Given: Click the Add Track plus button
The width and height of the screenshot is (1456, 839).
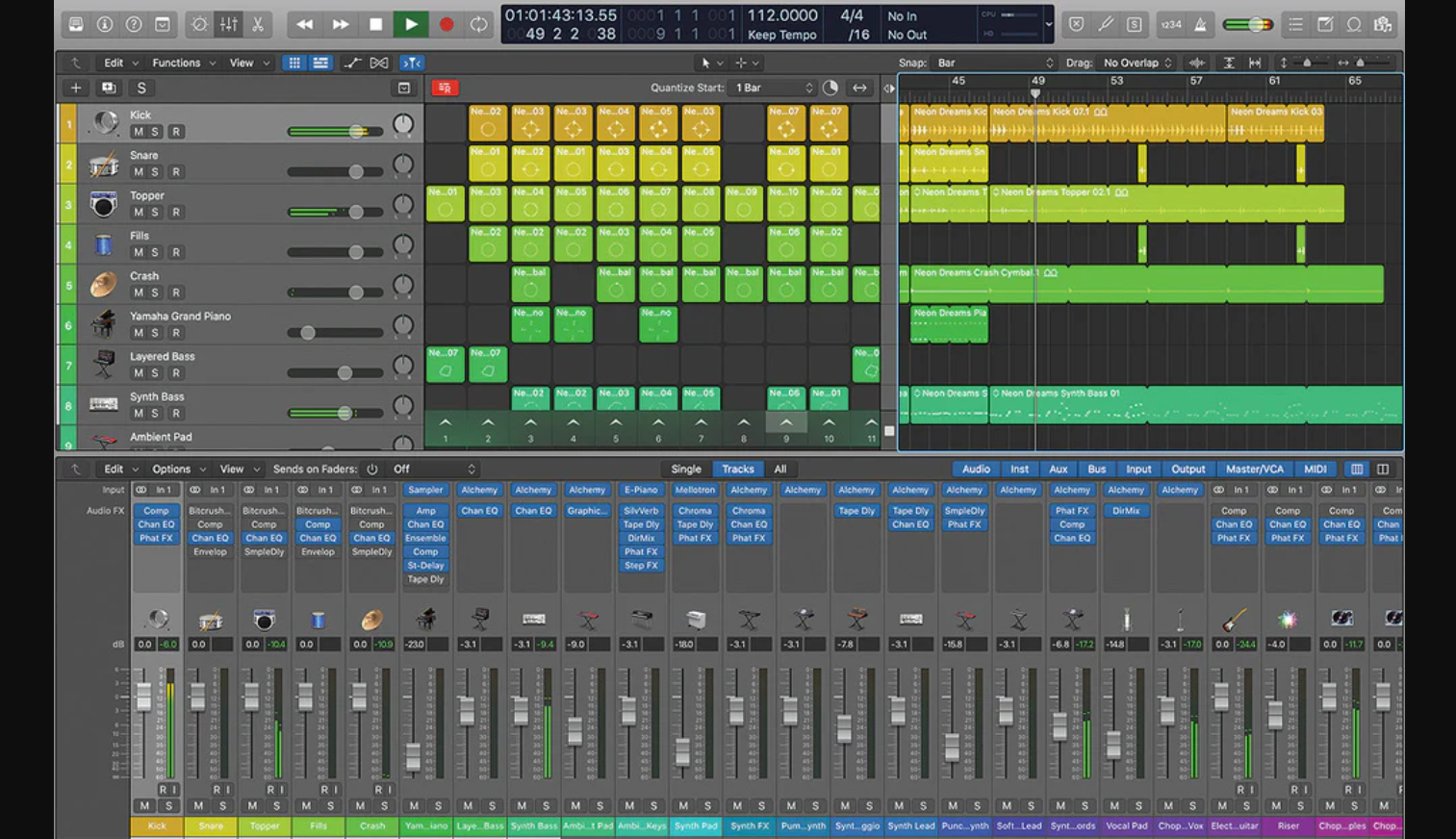Looking at the screenshot, I should (76, 88).
